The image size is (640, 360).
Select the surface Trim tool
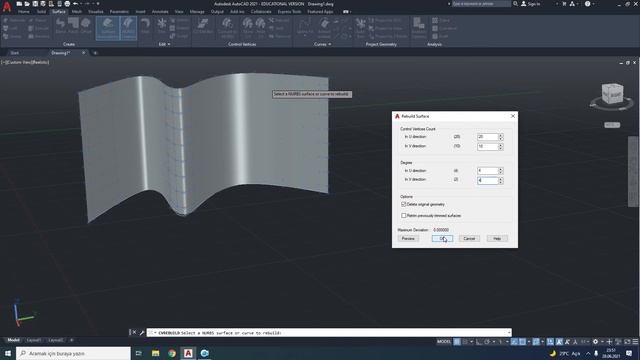click(x=162, y=26)
